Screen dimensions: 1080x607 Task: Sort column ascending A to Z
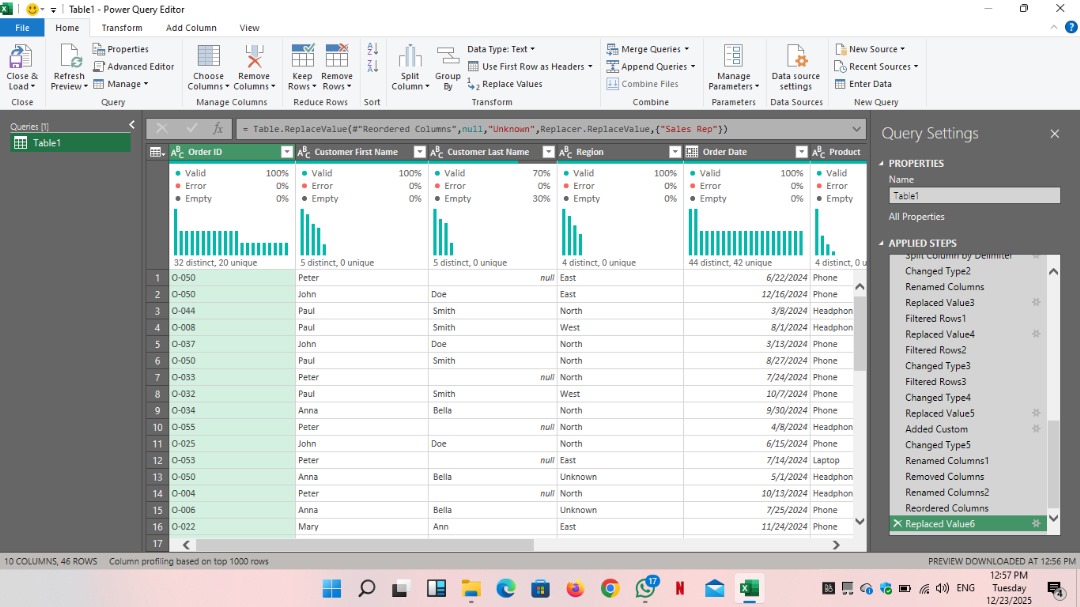(x=373, y=49)
